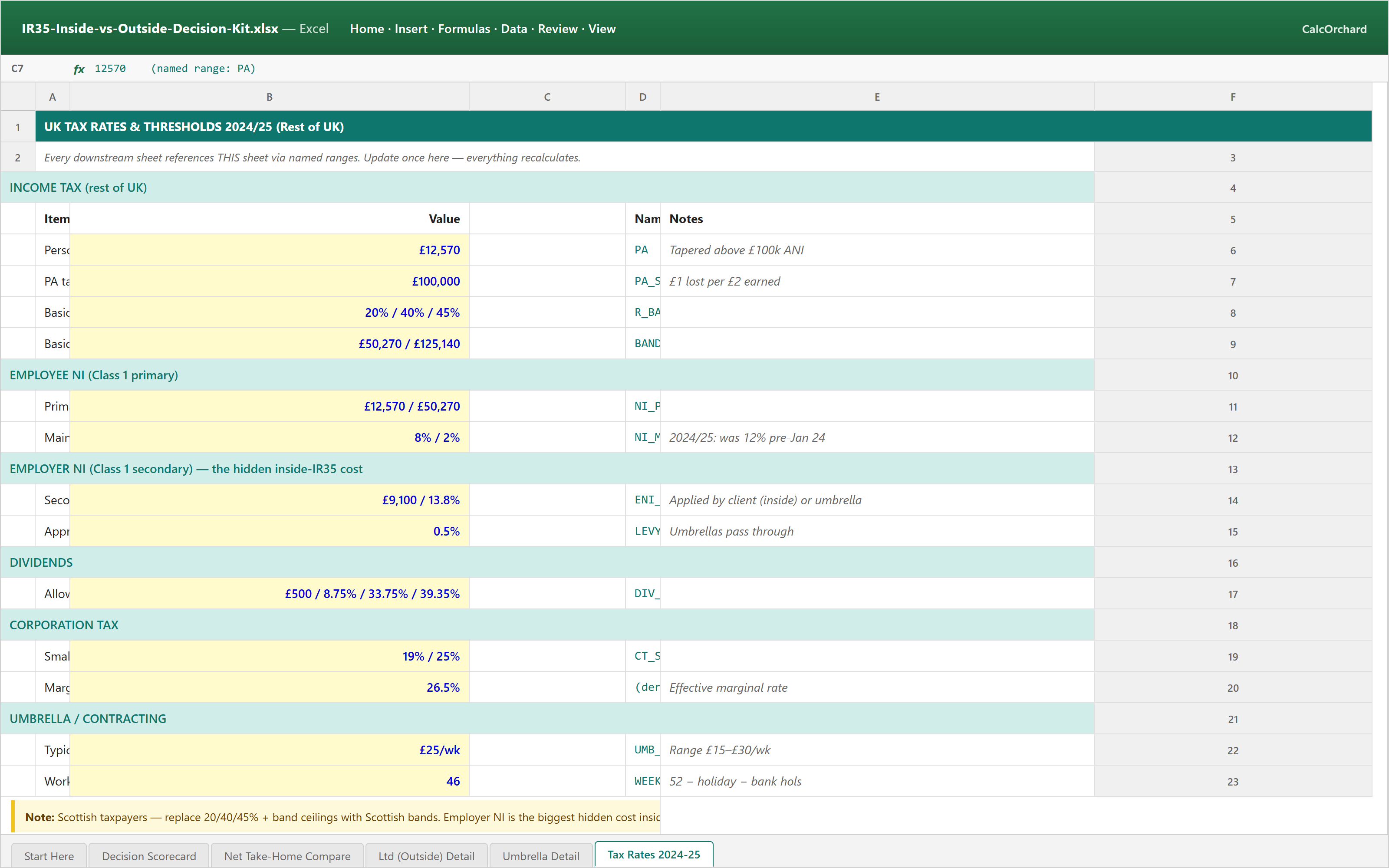The width and height of the screenshot is (1389, 868).
Task: Open the ribbon menu Home · Insert · Formulas
Action: (483, 29)
